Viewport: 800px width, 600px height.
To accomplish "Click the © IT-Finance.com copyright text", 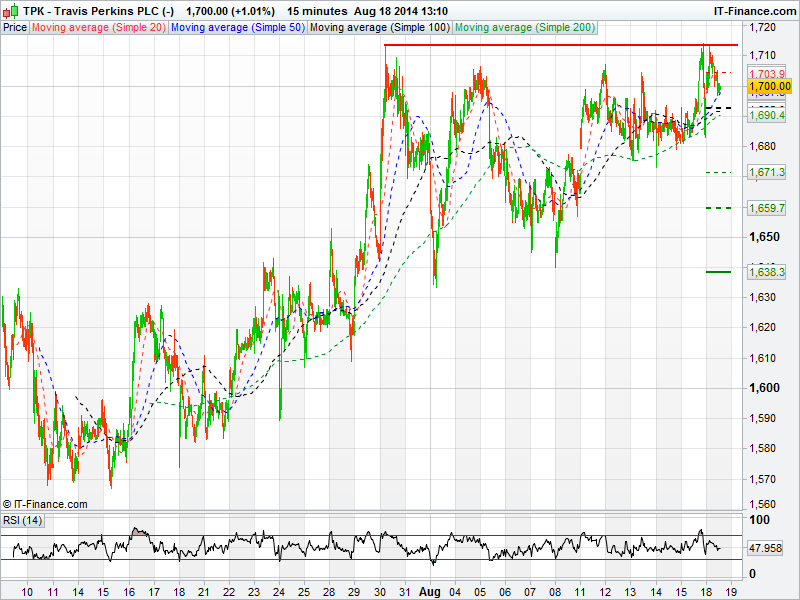I will [x=45, y=504].
